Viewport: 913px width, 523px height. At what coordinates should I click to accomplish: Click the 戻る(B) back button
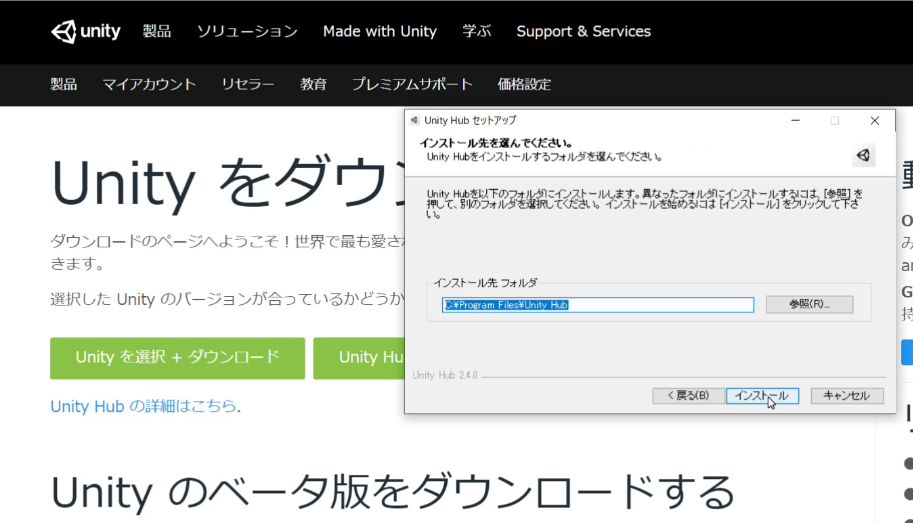point(688,395)
